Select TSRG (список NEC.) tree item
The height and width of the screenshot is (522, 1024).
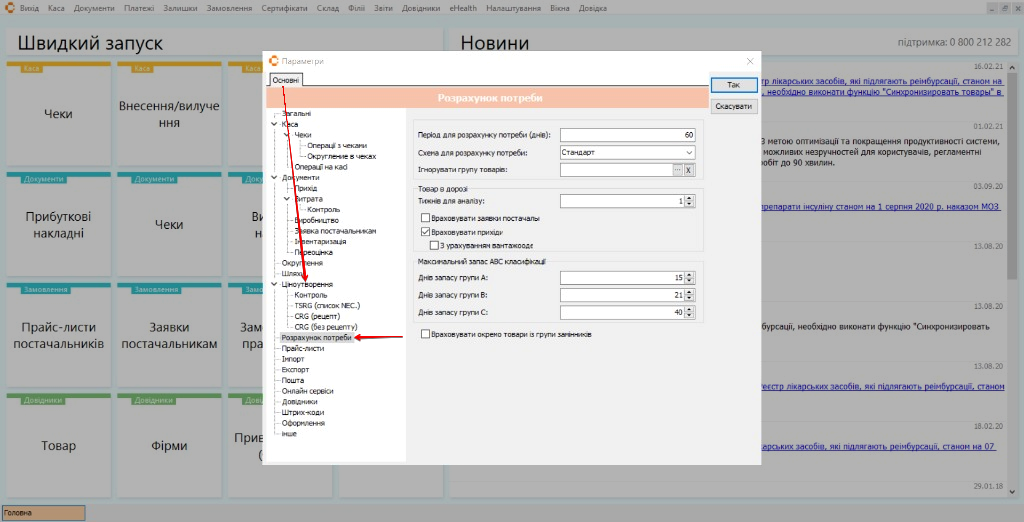(327, 305)
